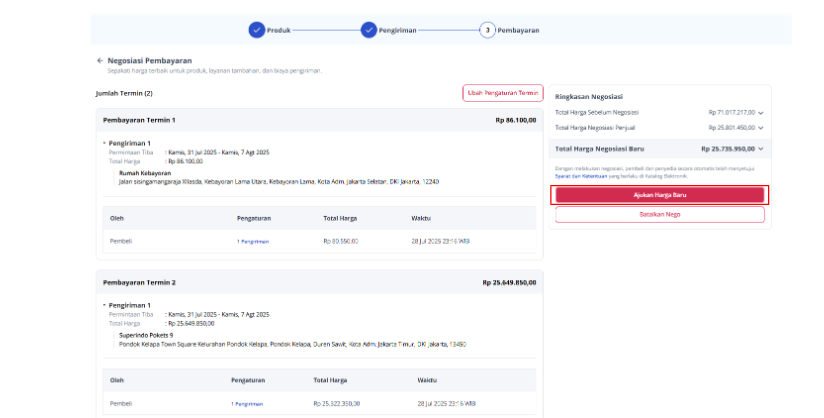The height and width of the screenshot is (418, 824).
Task: Expand Total Harga Sebelum Negosiasi chevron
Action: tap(760, 113)
